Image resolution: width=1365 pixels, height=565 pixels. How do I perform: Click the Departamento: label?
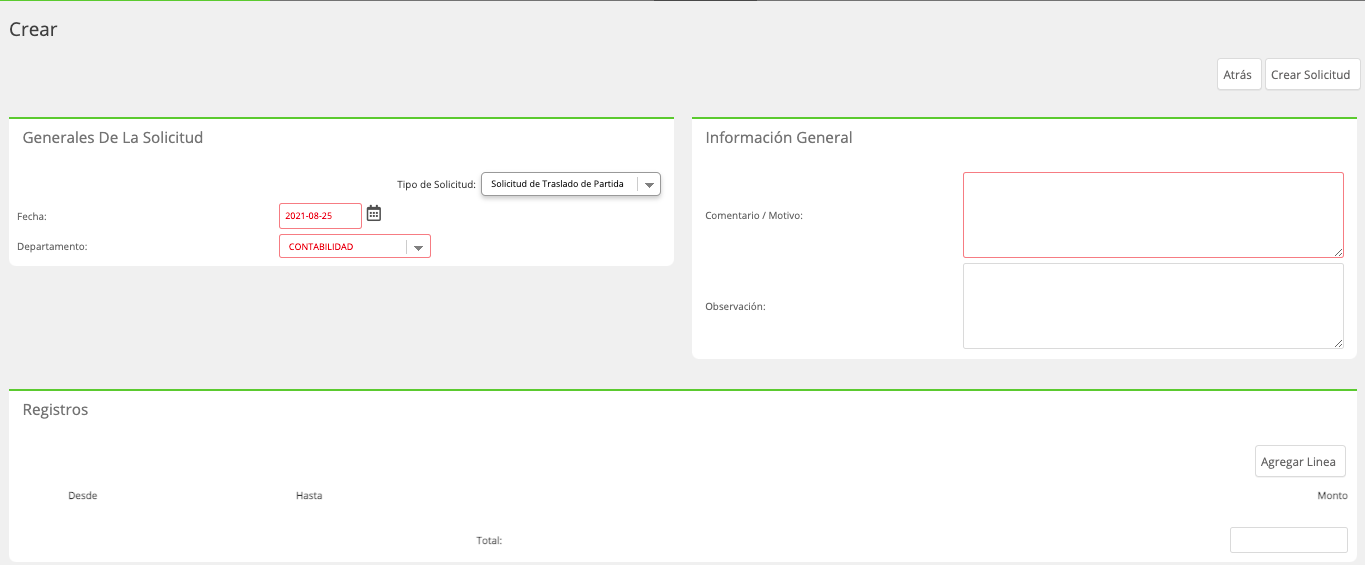pyautogui.click(x=53, y=246)
